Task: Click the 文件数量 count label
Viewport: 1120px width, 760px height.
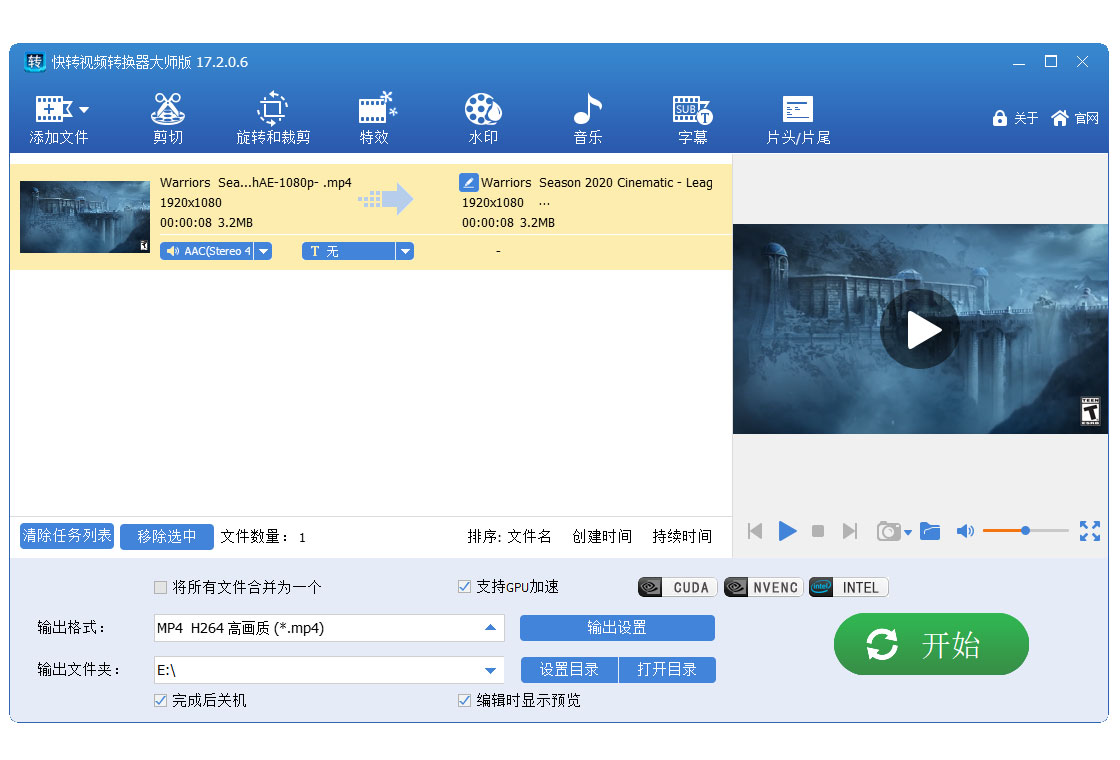Action: (x=263, y=536)
